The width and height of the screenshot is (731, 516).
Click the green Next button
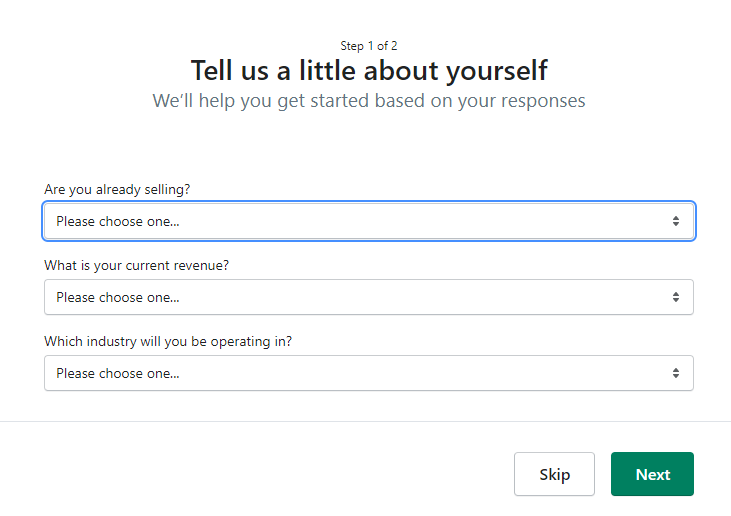click(652, 474)
